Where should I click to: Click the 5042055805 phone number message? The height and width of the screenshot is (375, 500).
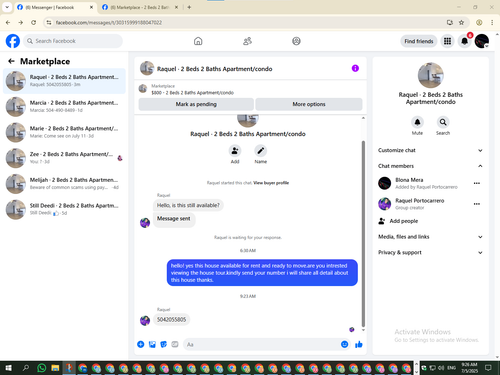171,319
